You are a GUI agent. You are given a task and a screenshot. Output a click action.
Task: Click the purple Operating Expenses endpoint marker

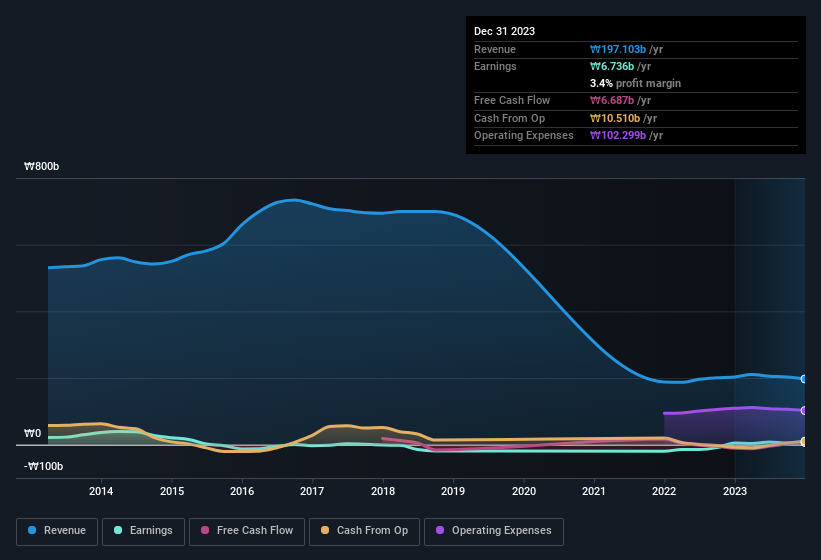point(804,410)
